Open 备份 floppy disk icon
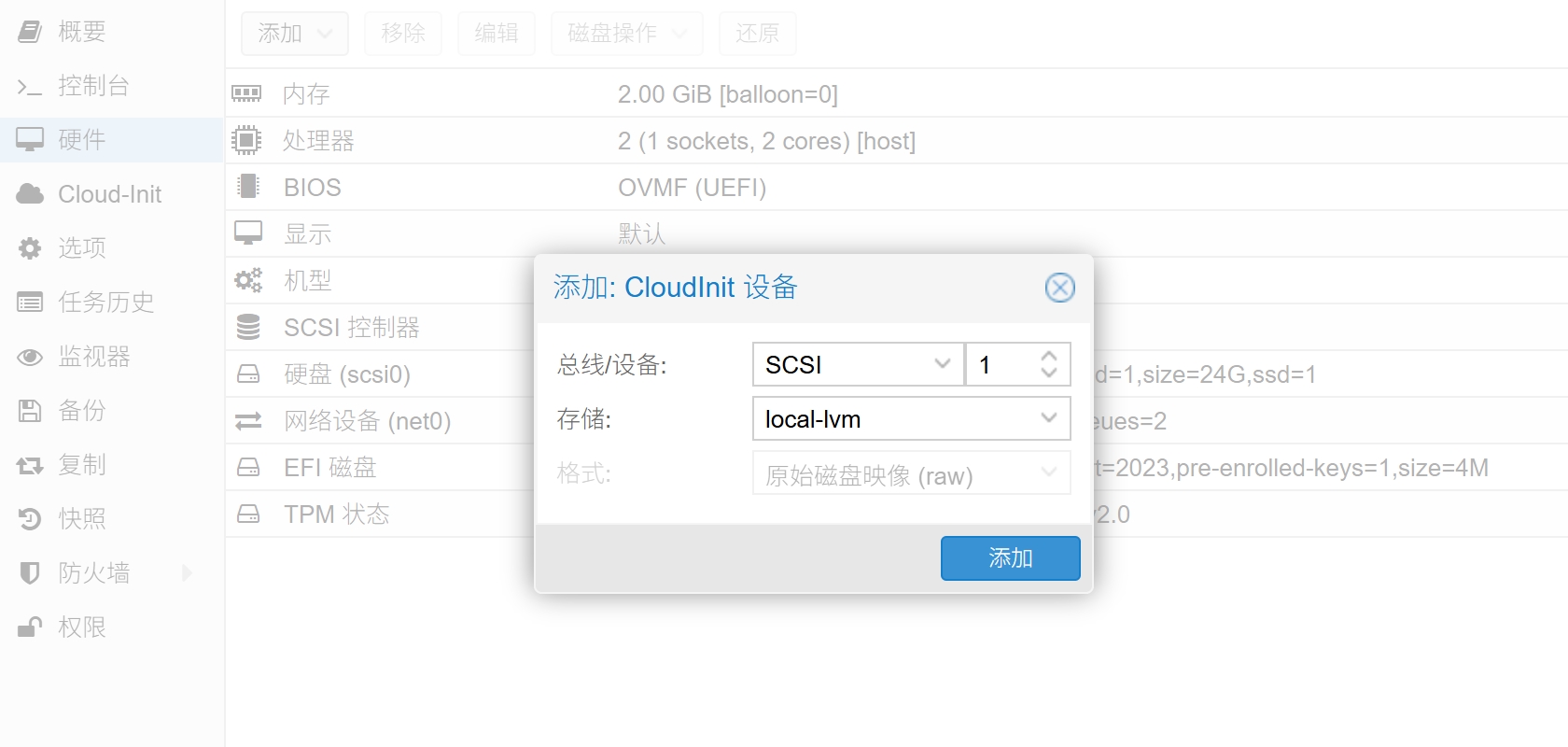This screenshot has height=747, width=1568. (x=30, y=411)
